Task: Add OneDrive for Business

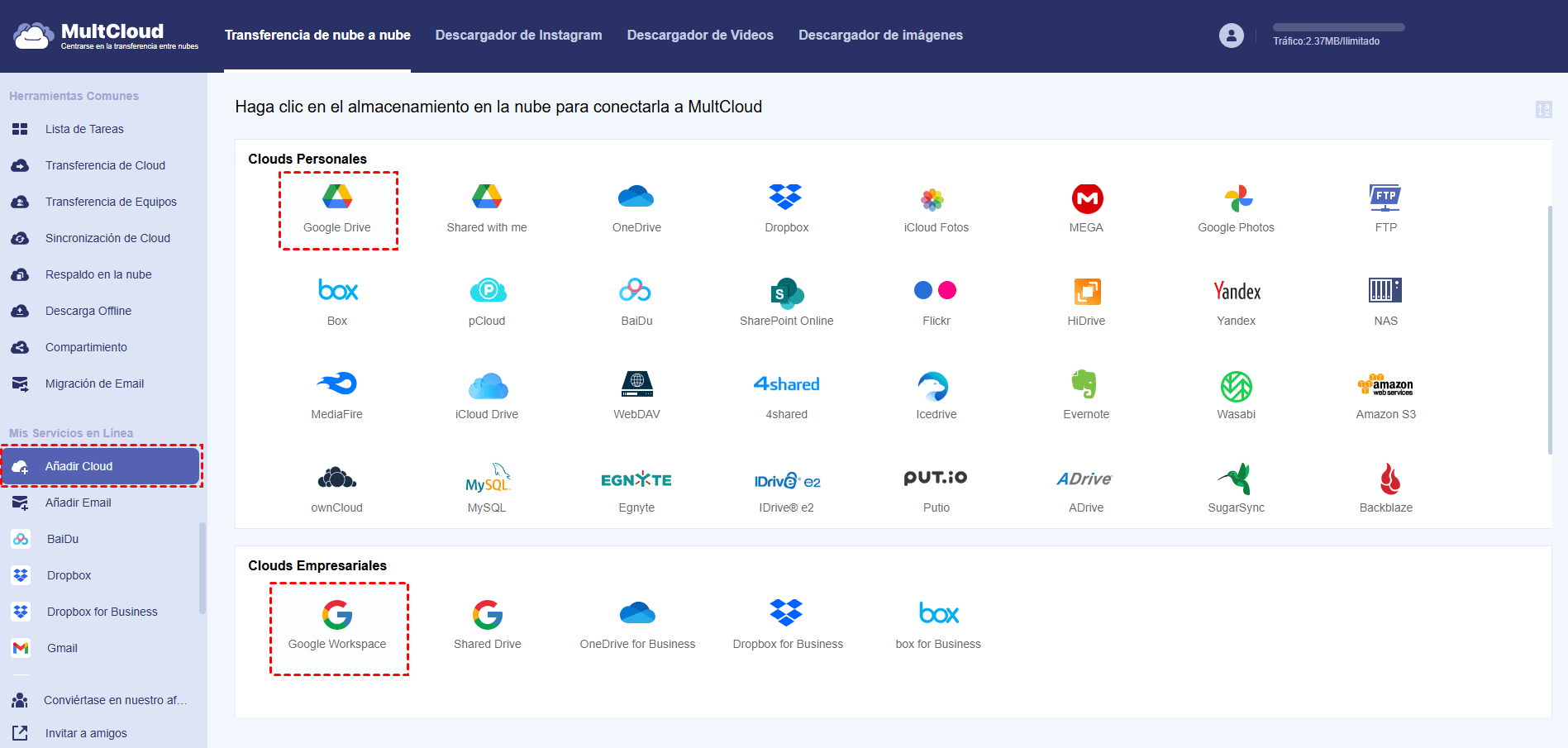Action: (x=637, y=626)
